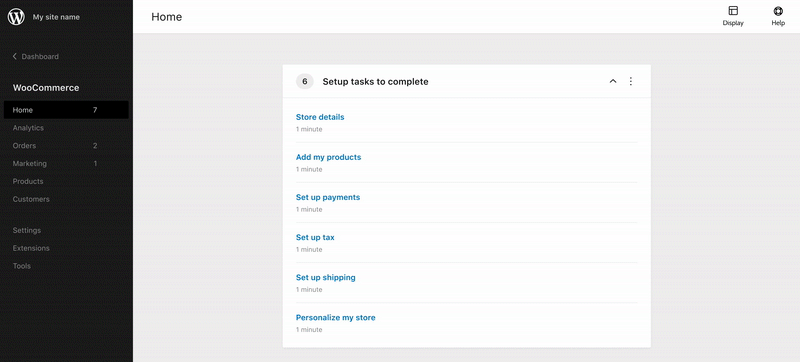Open the setup tasks three-dot menu

[631, 81]
